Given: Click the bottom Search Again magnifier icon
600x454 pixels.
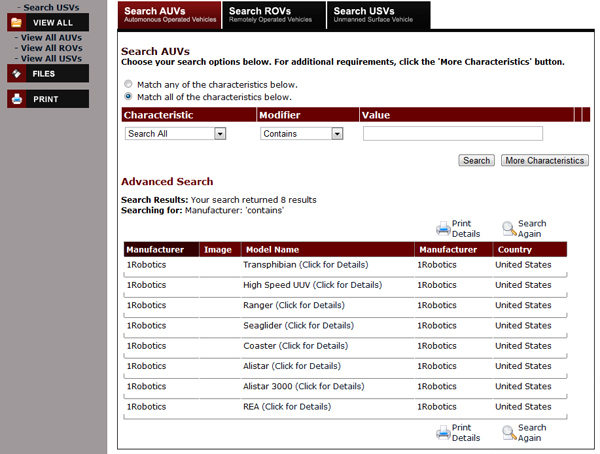Looking at the screenshot, I should click(x=509, y=432).
